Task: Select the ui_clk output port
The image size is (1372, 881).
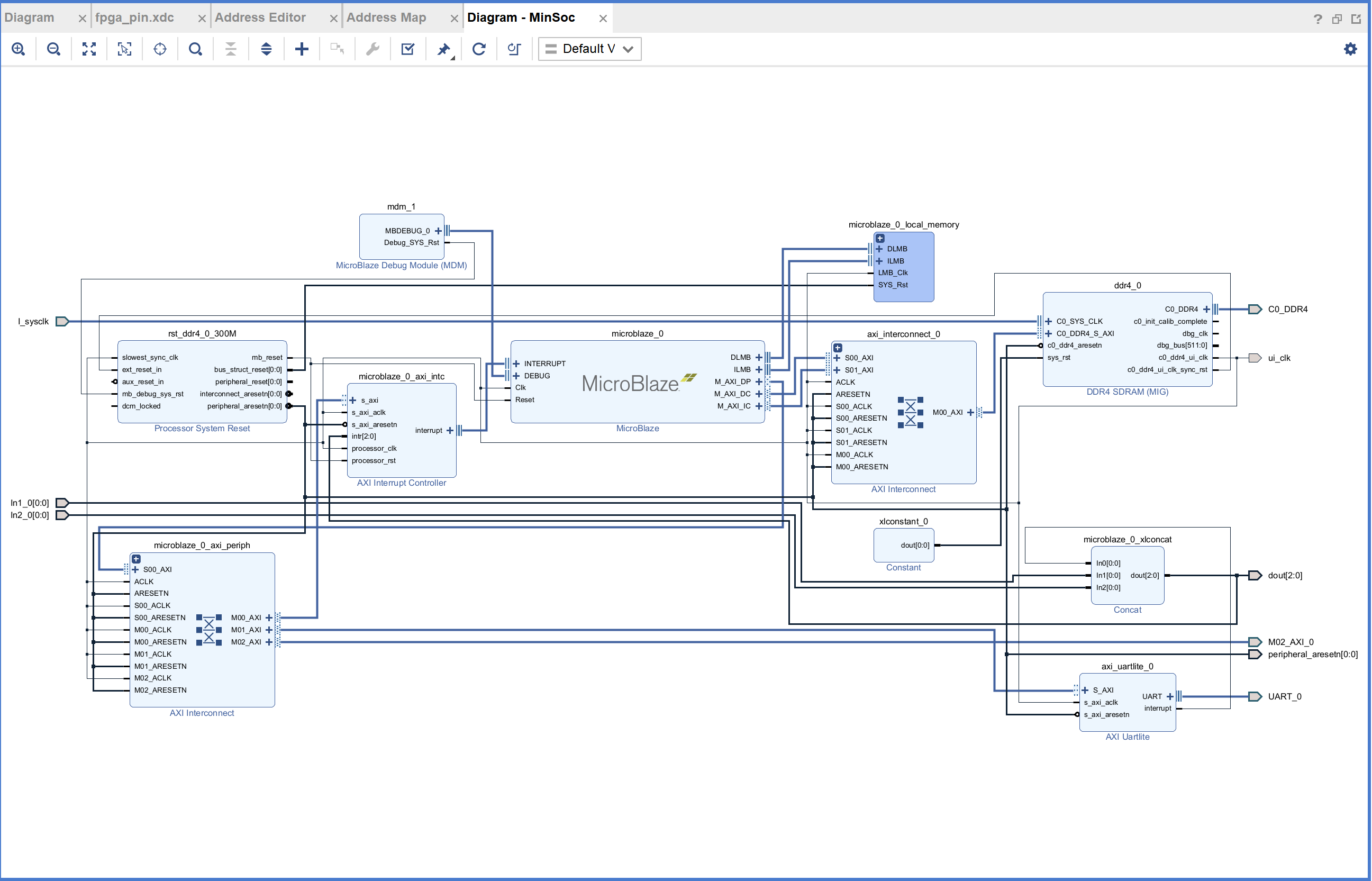Action: pyautogui.click(x=1256, y=358)
